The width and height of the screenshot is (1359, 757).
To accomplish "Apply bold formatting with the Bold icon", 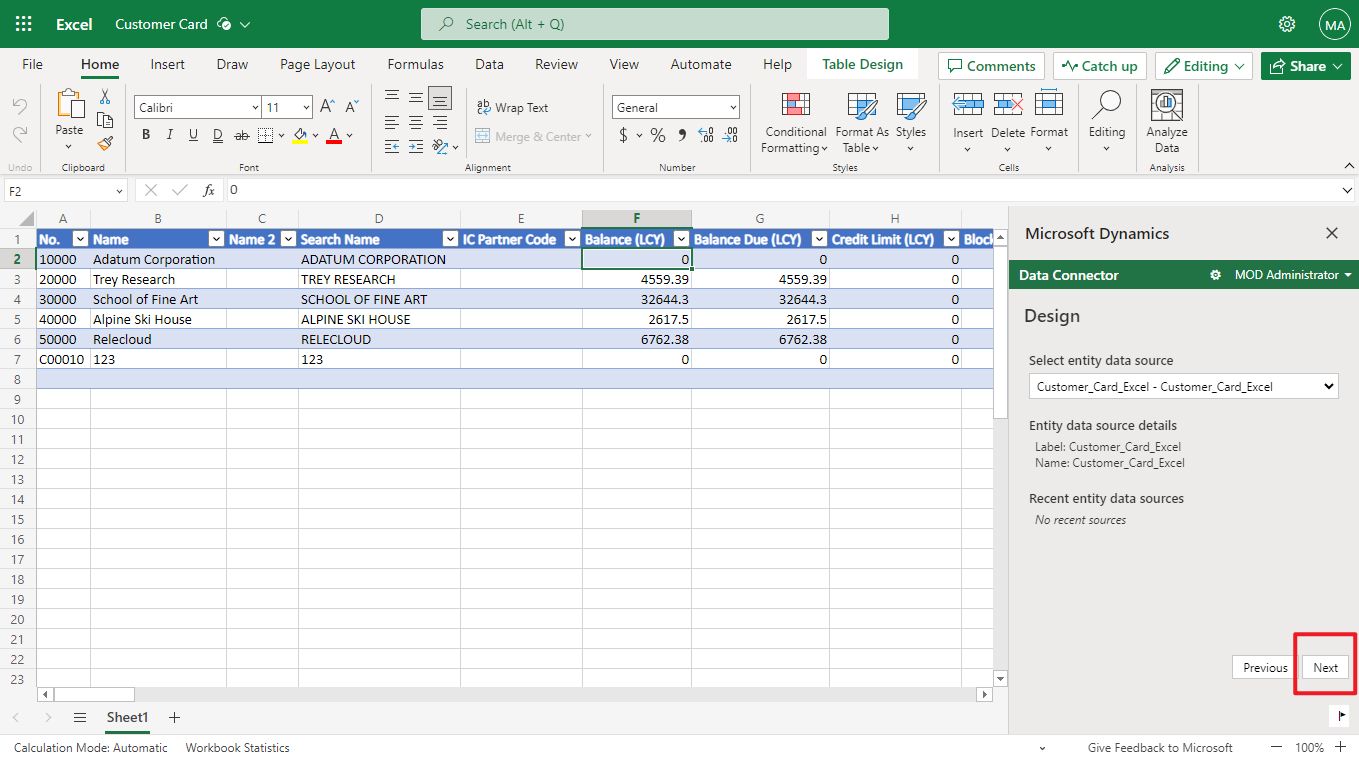I will (146, 135).
